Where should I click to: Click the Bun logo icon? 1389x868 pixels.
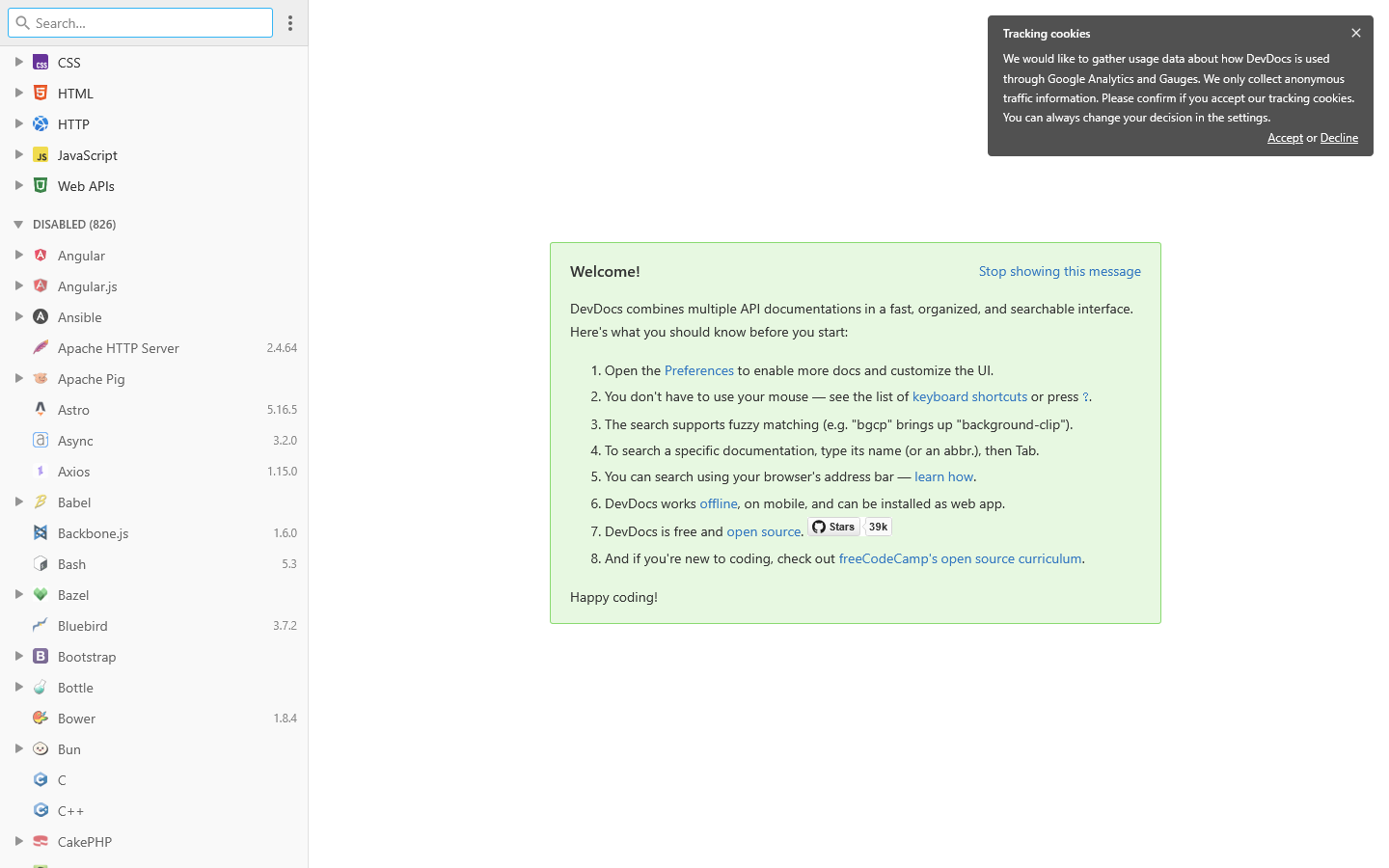pyautogui.click(x=41, y=749)
